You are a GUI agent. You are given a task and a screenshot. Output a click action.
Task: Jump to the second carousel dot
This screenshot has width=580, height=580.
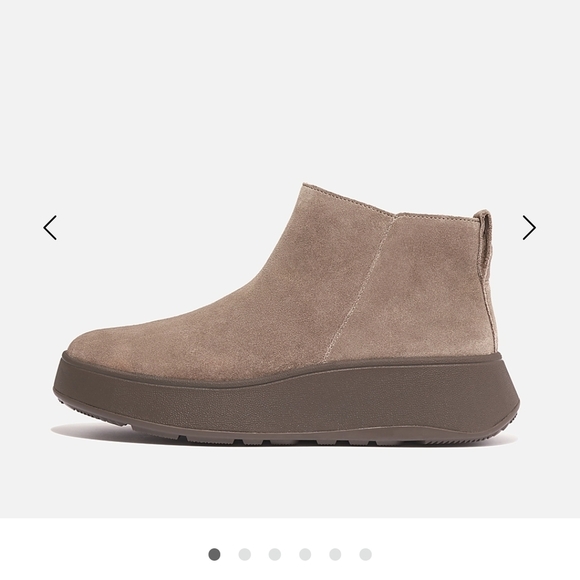point(245,554)
